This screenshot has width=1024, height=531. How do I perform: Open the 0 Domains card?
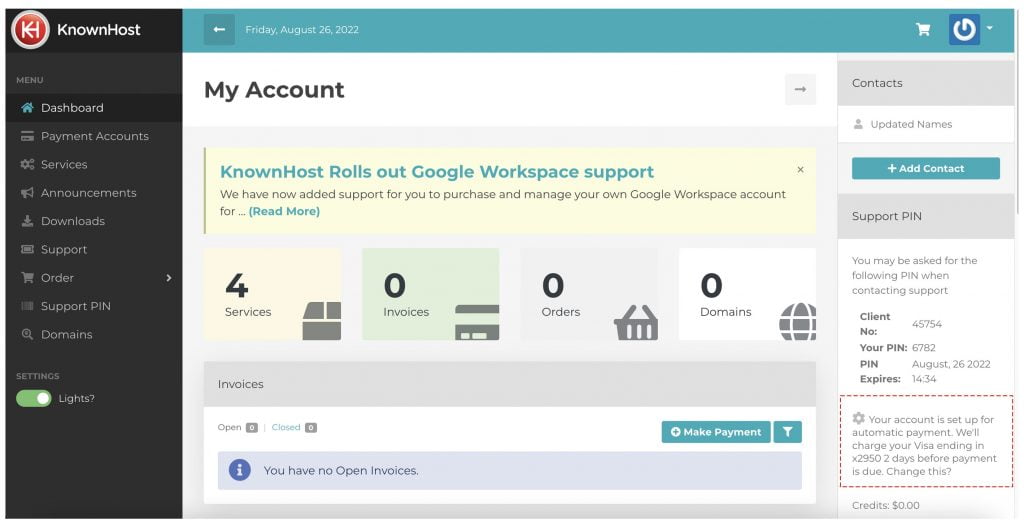pos(747,294)
